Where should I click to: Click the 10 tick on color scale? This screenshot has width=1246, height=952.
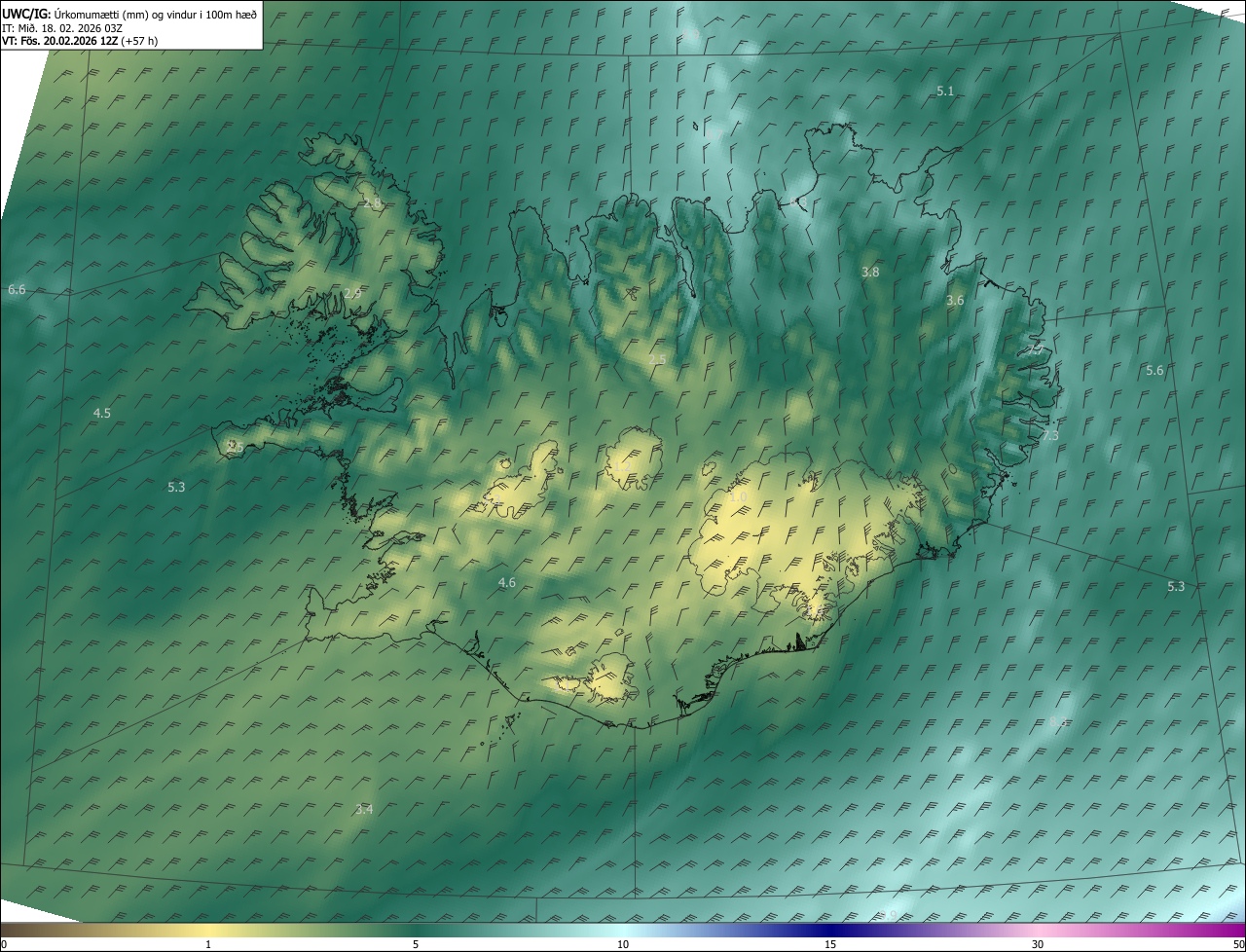pyautogui.click(x=623, y=944)
